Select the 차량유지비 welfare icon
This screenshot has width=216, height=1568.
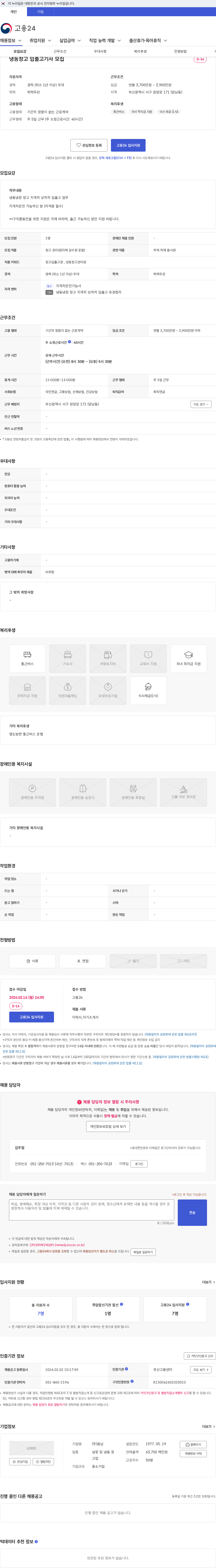(108, 659)
